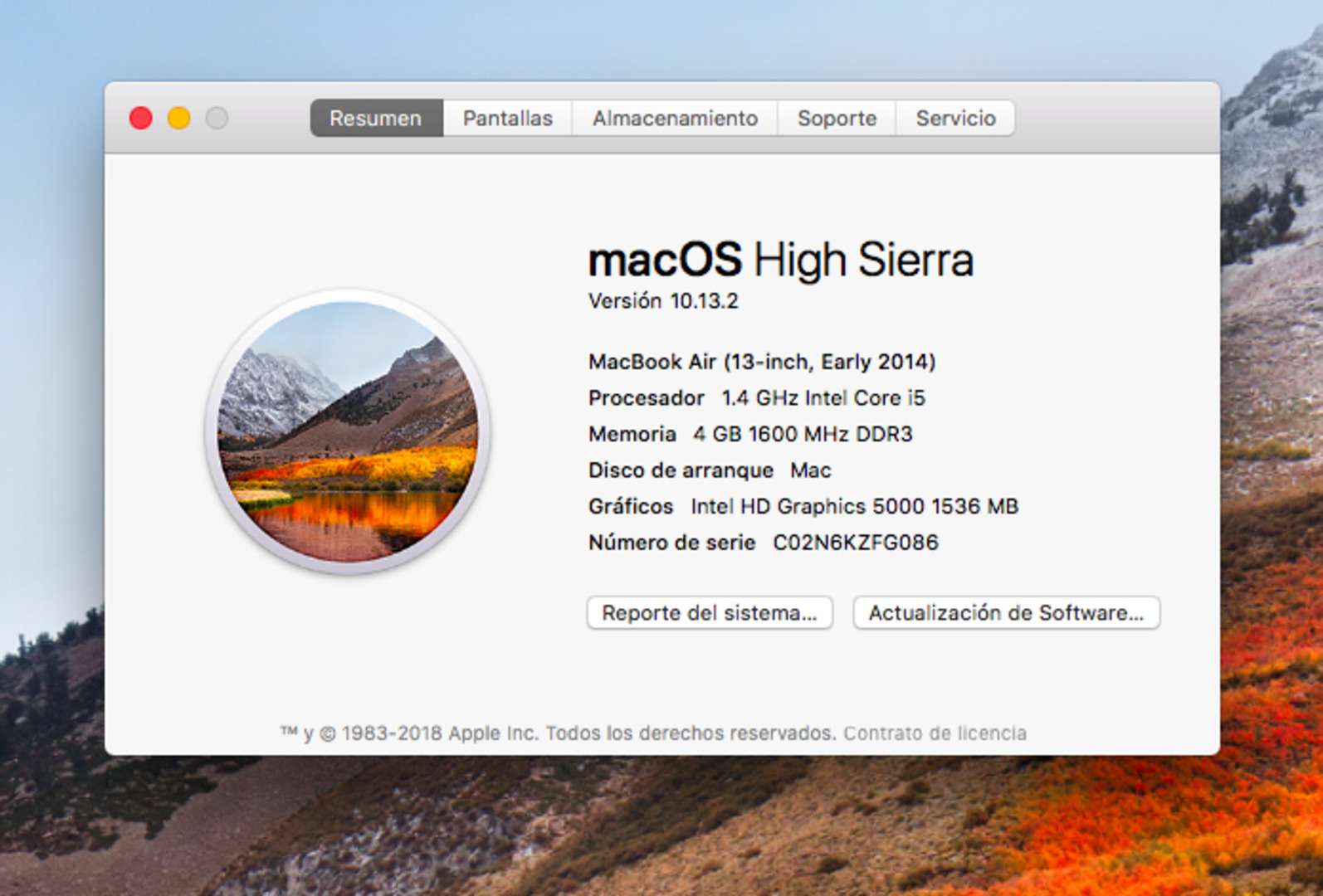Open Reporte del sistema
The height and width of the screenshot is (896, 1323).
coord(710,613)
